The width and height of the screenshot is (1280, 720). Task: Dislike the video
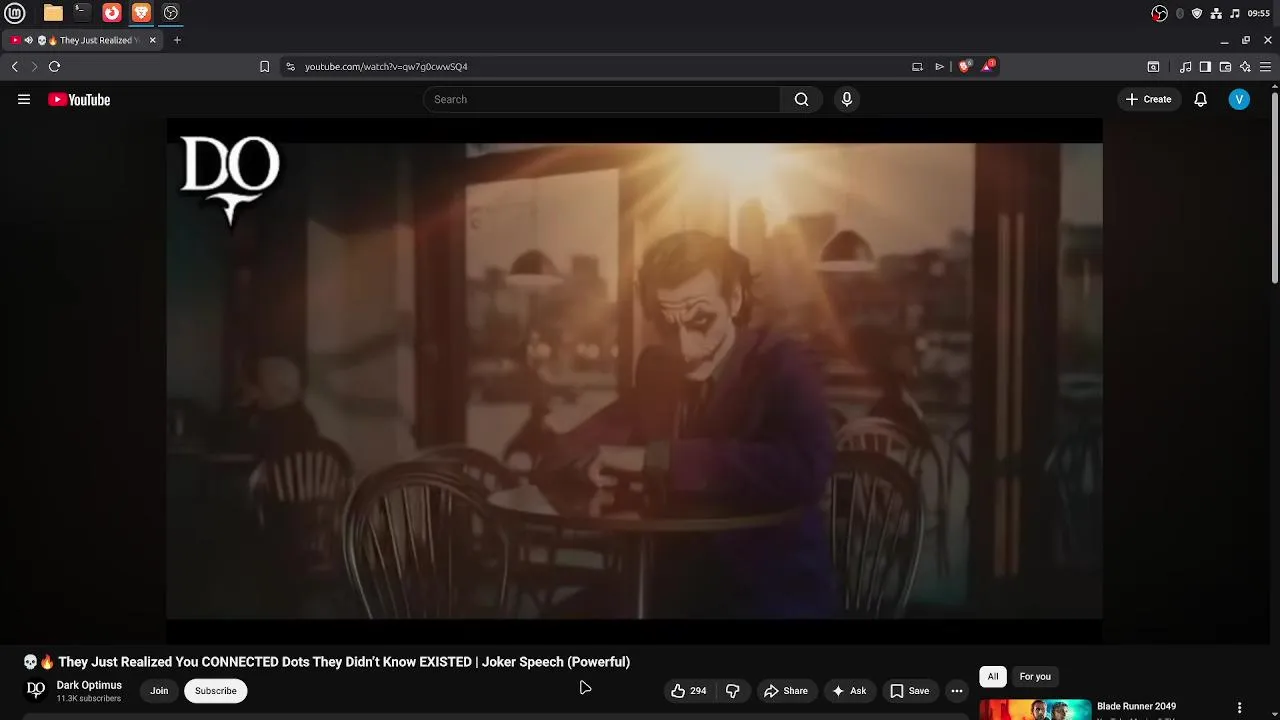[733, 690]
